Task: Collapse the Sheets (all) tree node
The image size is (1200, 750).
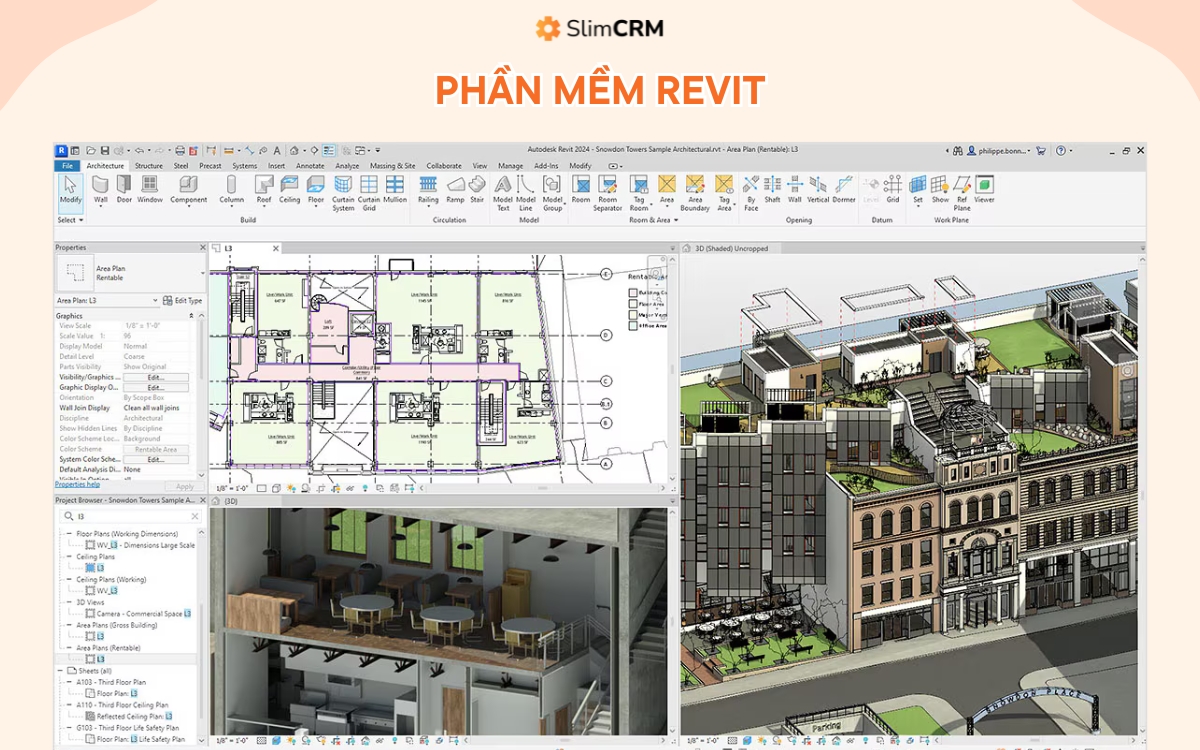Action: 60,671
